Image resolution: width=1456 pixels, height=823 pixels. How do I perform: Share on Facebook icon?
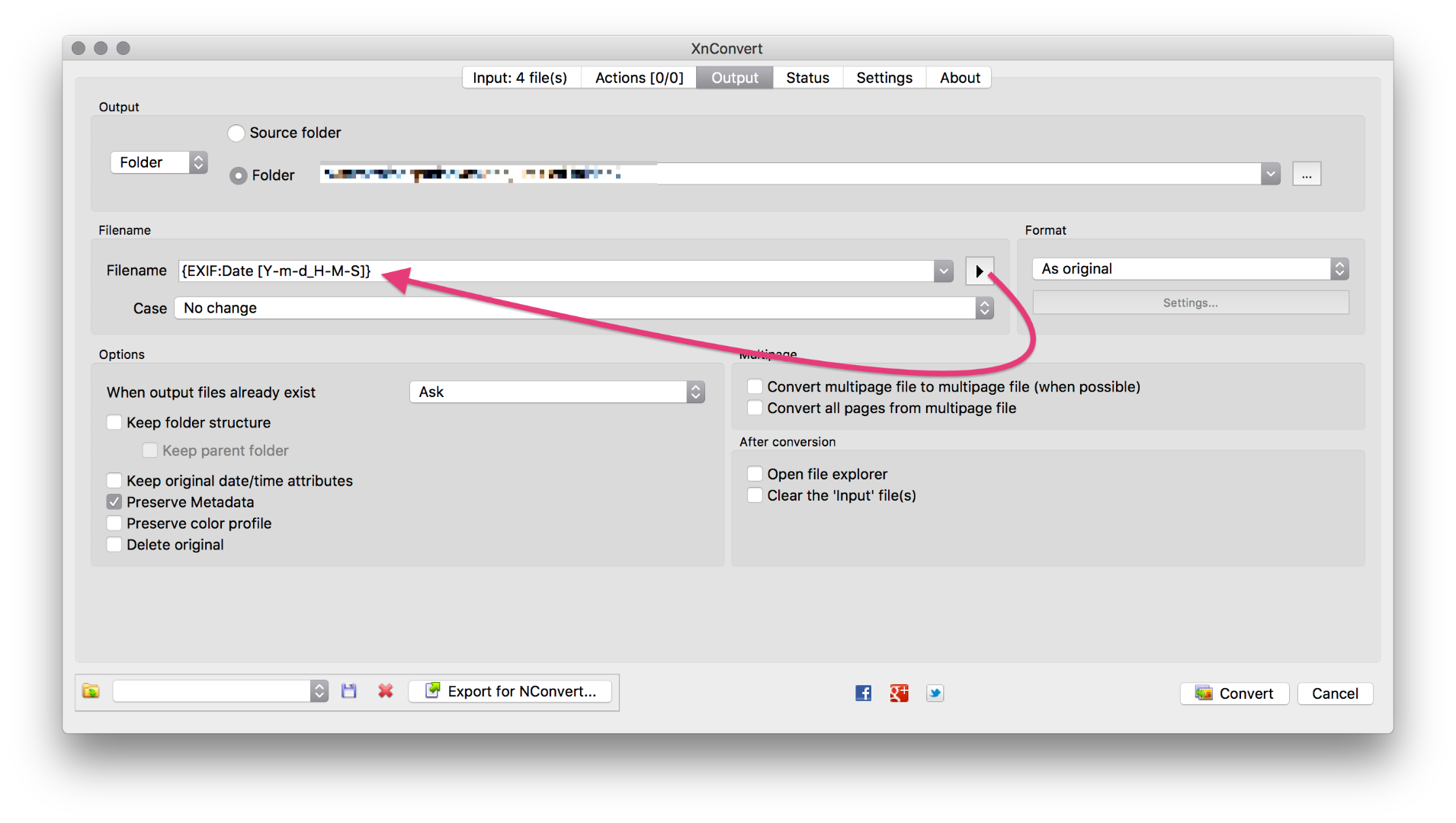point(863,693)
